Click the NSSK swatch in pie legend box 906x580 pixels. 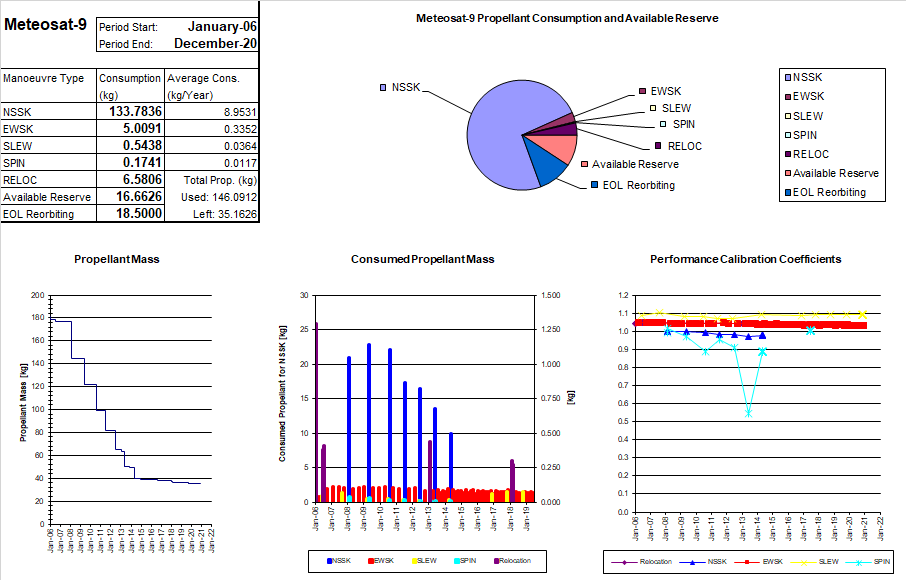788,77
